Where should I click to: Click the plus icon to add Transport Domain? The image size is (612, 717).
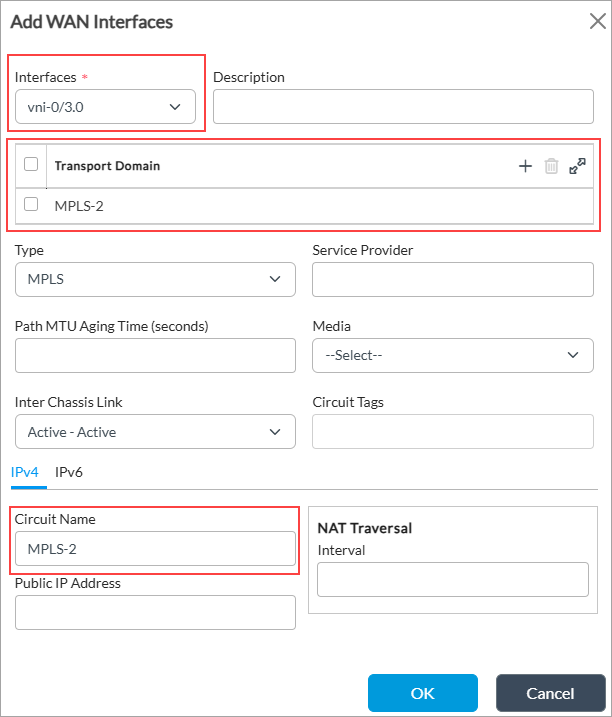[x=525, y=166]
